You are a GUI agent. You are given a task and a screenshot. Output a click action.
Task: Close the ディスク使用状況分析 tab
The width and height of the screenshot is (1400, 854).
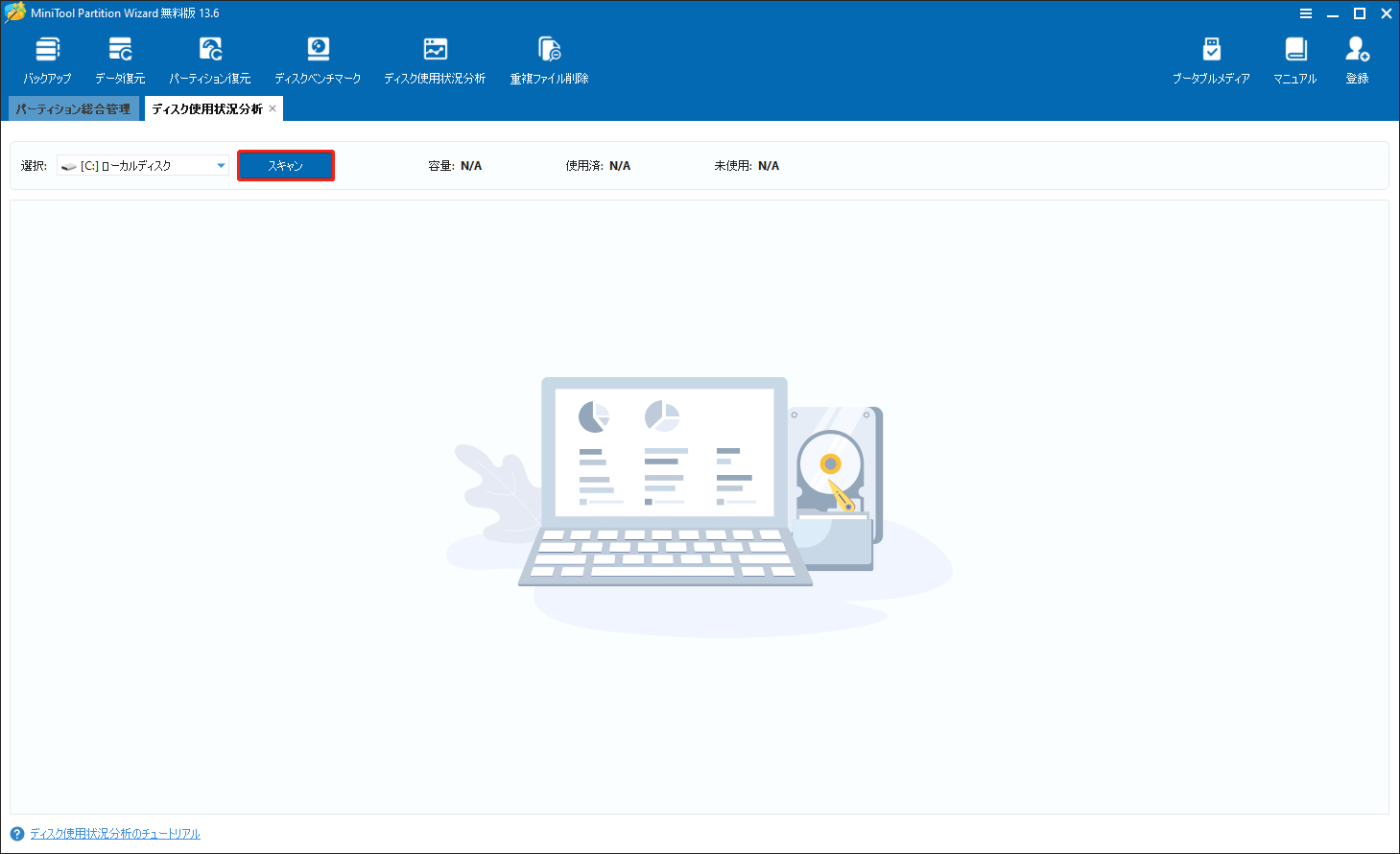coord(273,108)
